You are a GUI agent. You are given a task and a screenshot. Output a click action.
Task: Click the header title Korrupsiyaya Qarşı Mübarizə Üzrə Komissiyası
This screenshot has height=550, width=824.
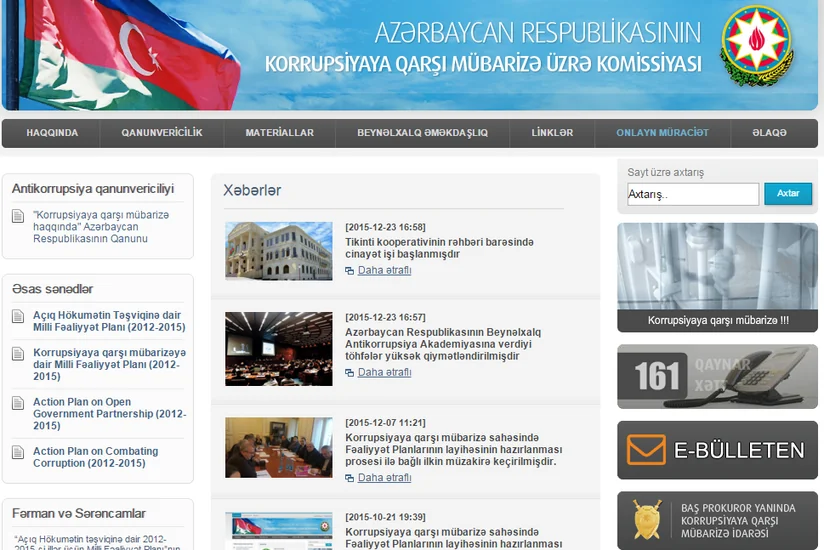pos(483,64)
